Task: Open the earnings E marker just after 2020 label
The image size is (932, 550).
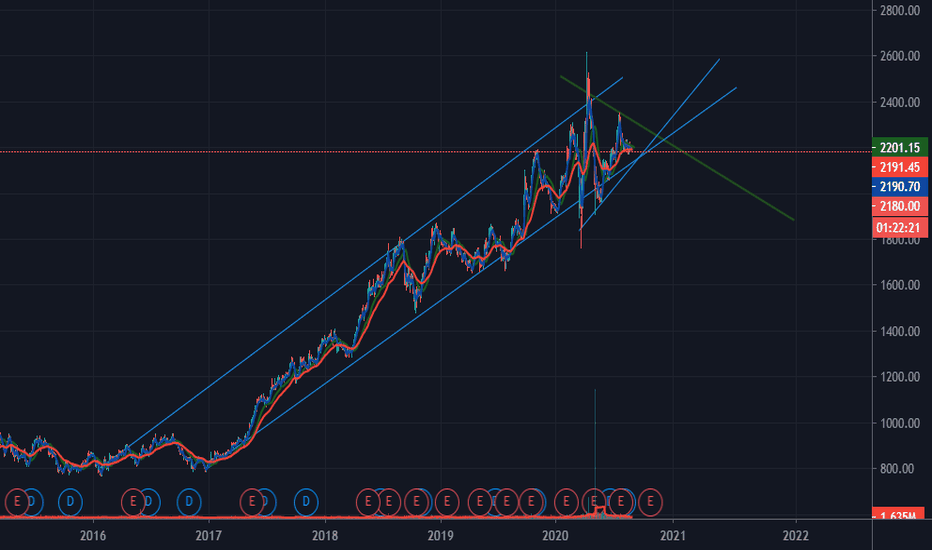Action: tap(566, 502)
